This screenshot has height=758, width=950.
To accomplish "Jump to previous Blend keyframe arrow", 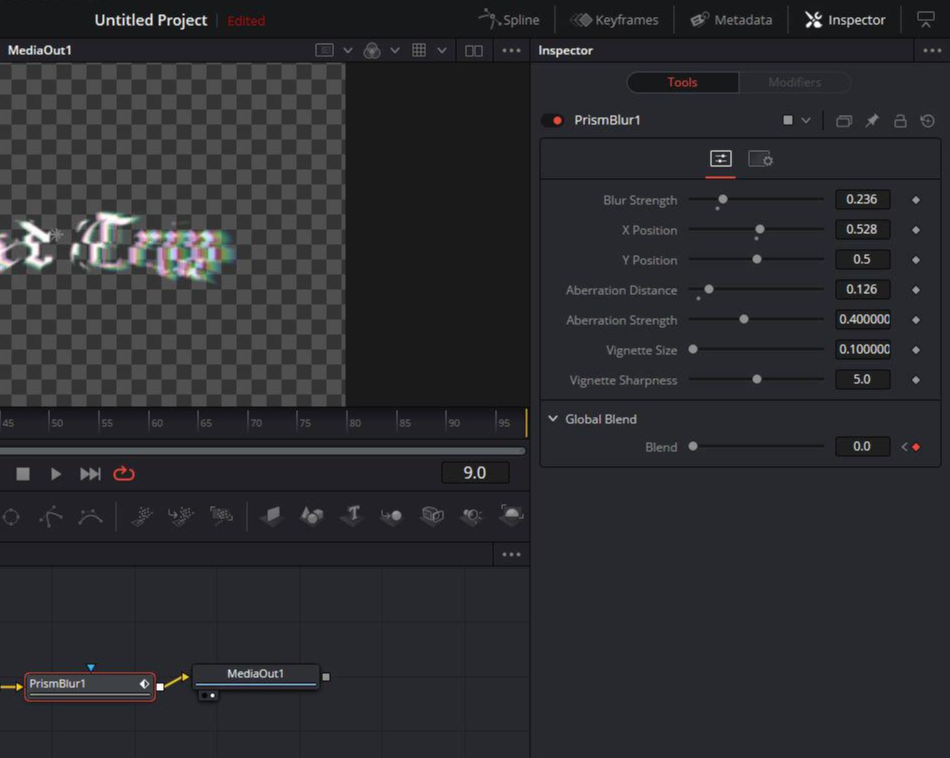I will (x=904, y=447).
